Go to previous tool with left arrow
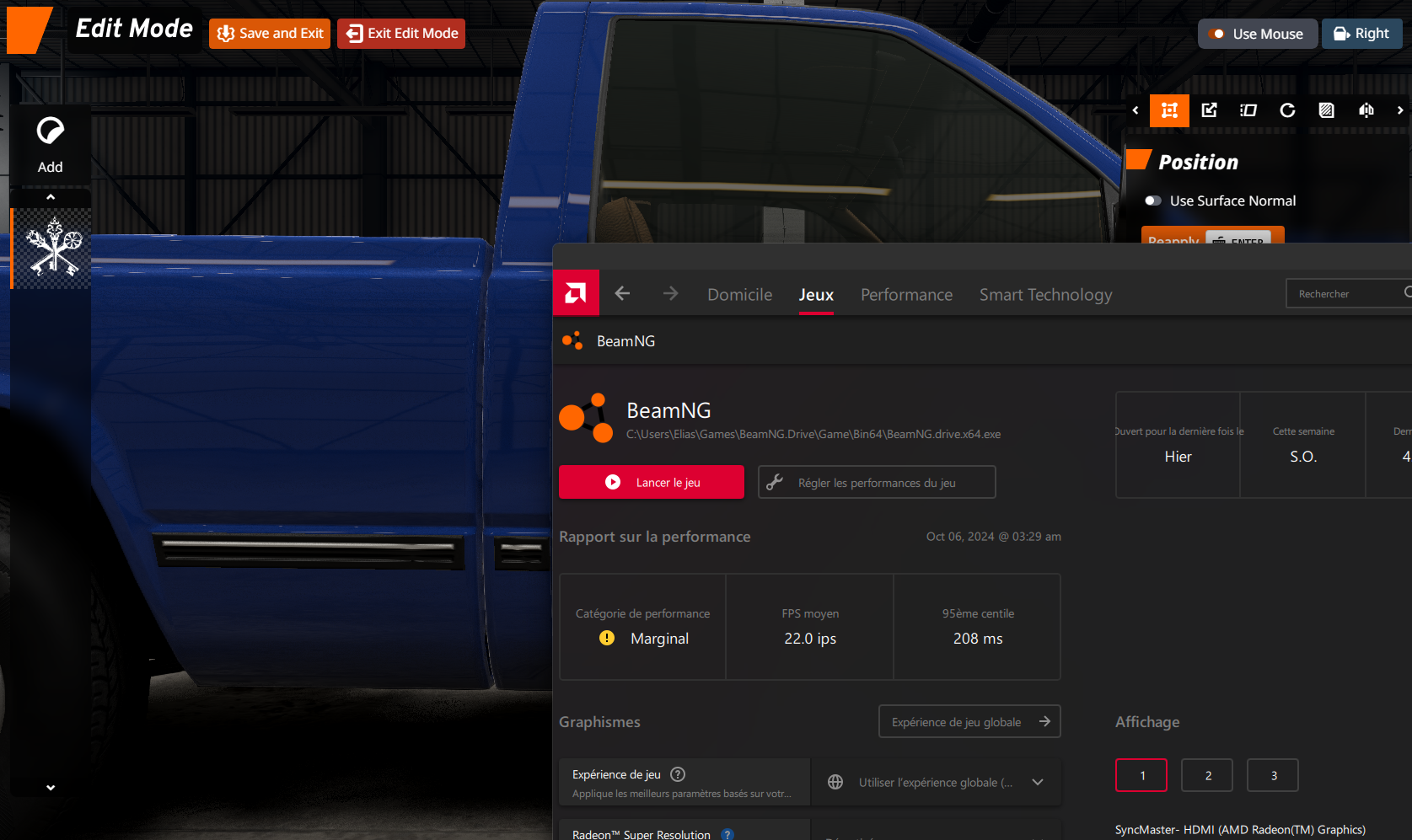The width and height of the screenshot is (1412, 840). click(1136, 110)
